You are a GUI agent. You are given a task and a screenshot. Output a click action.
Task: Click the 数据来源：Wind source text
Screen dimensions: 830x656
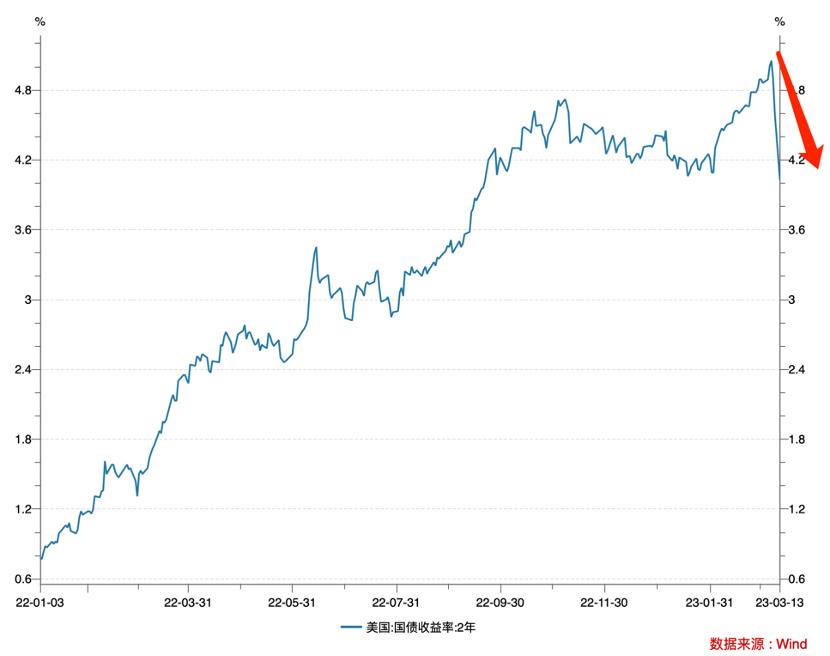click(757, 644)
